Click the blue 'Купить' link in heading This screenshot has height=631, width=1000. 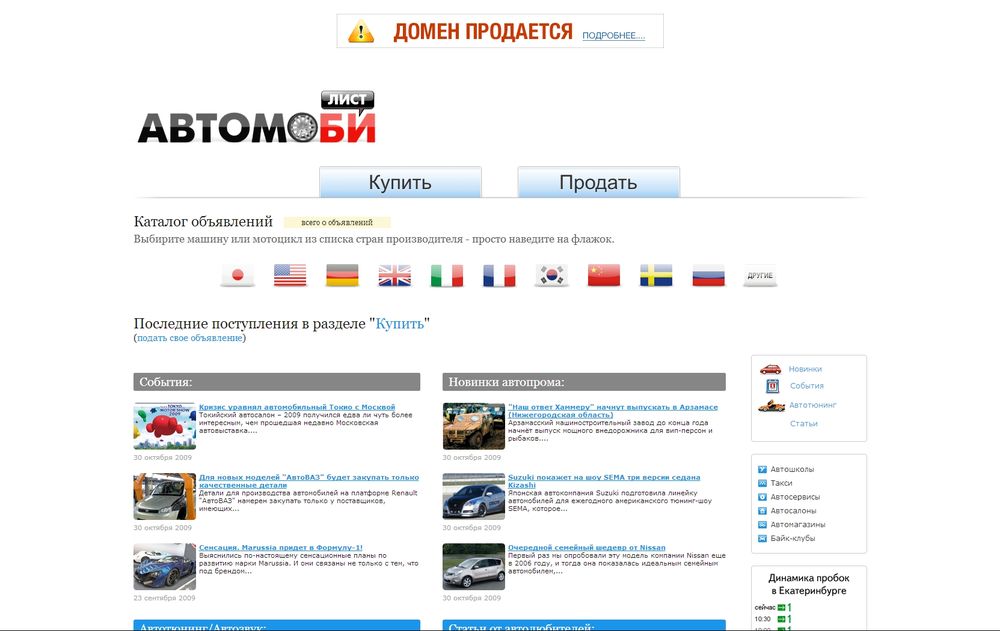[x=400, y=323]
